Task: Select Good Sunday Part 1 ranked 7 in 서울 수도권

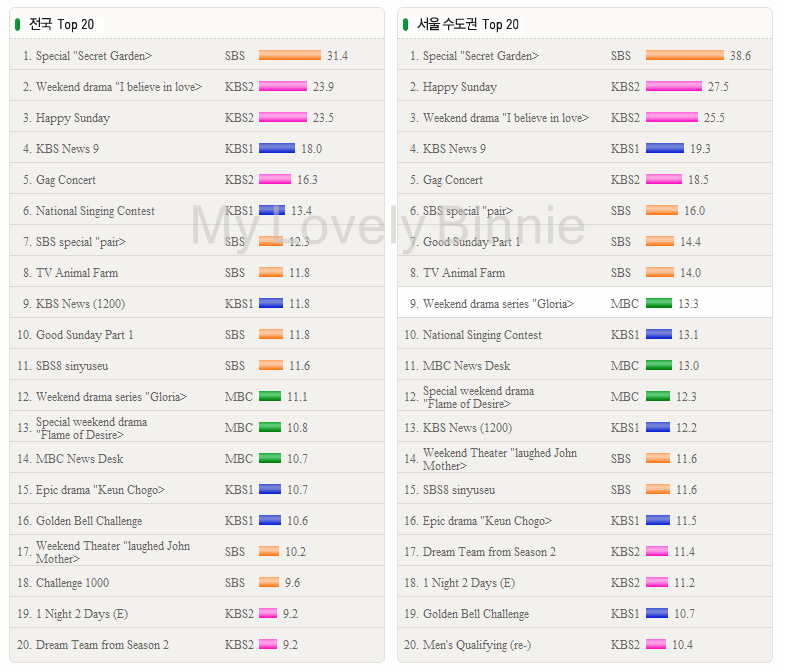Action: tap(471, 242)
